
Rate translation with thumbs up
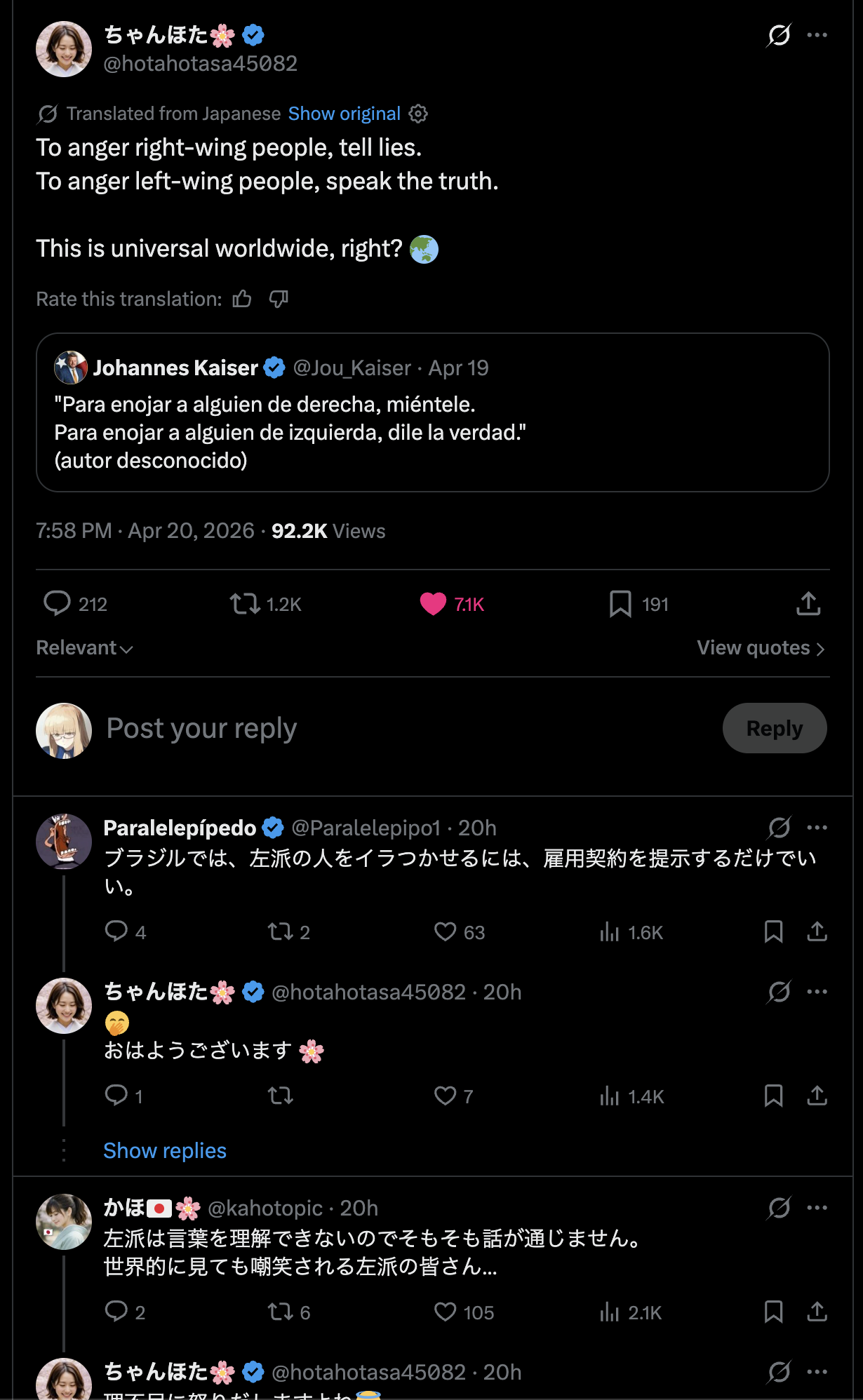tap(242, 299)
